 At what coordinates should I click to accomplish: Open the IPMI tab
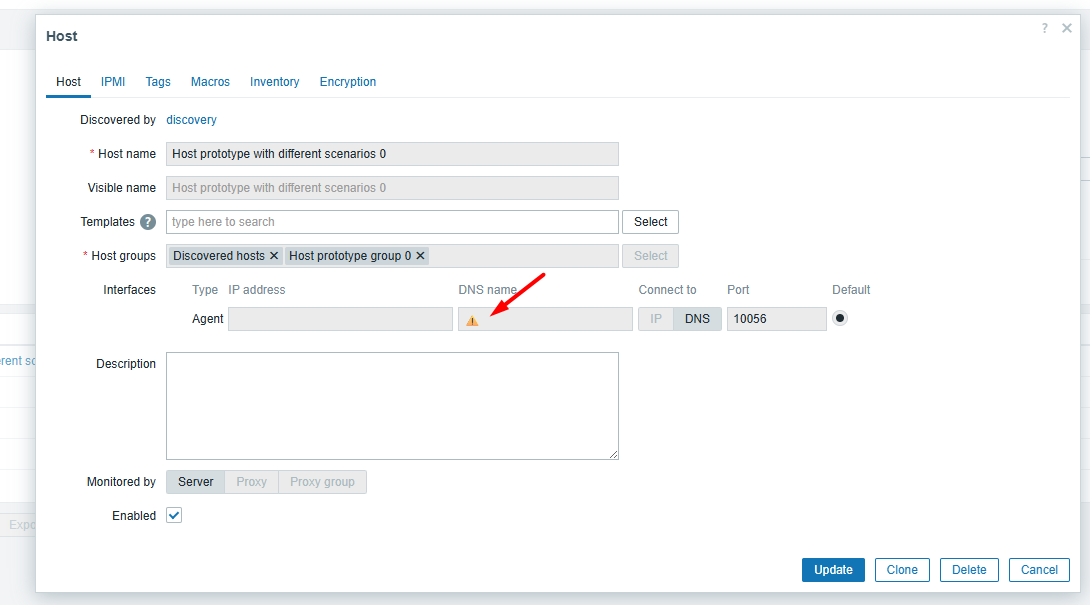pyautogui.click(x=113, y=82)
